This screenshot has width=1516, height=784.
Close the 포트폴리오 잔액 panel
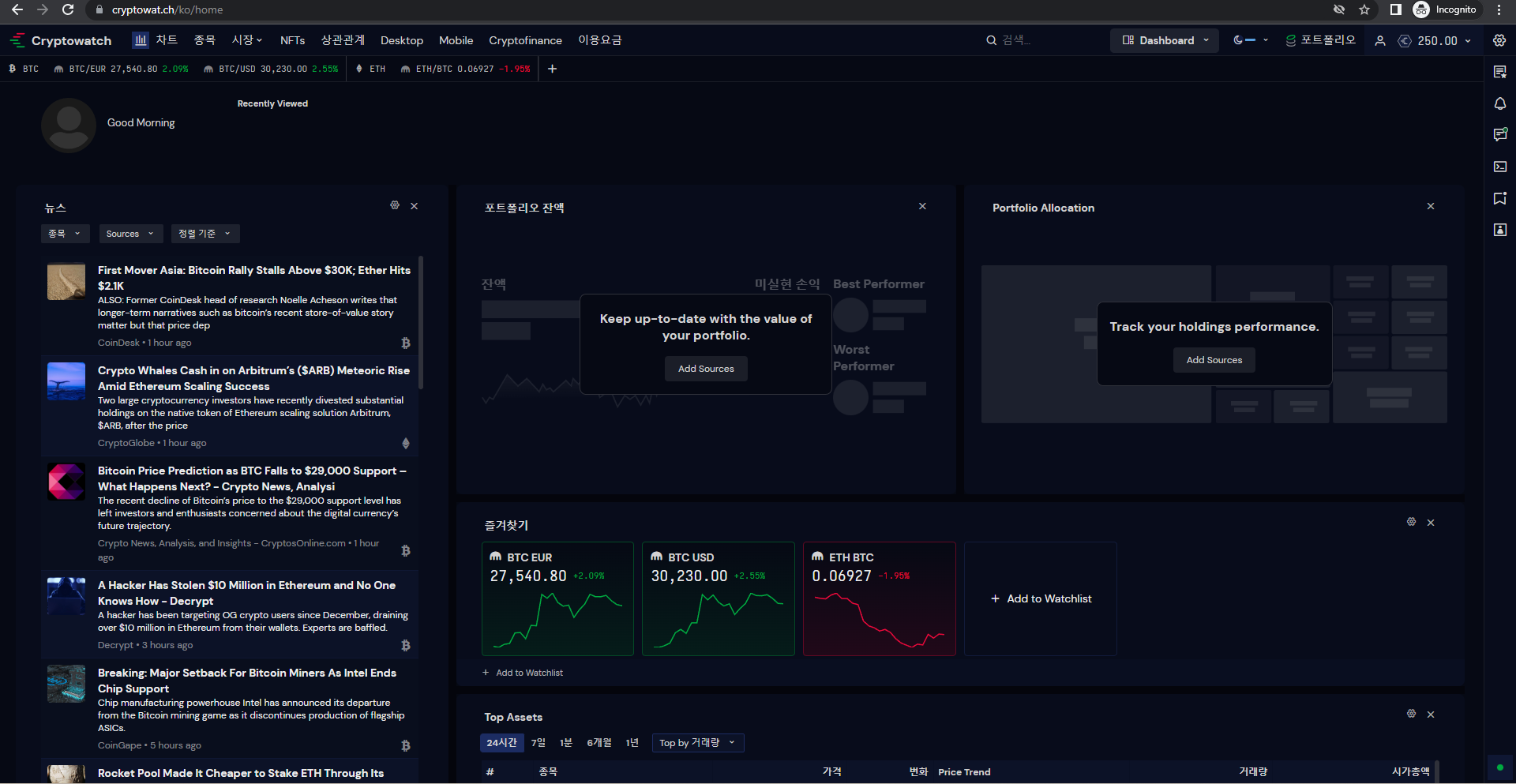[x=922, y=206]
